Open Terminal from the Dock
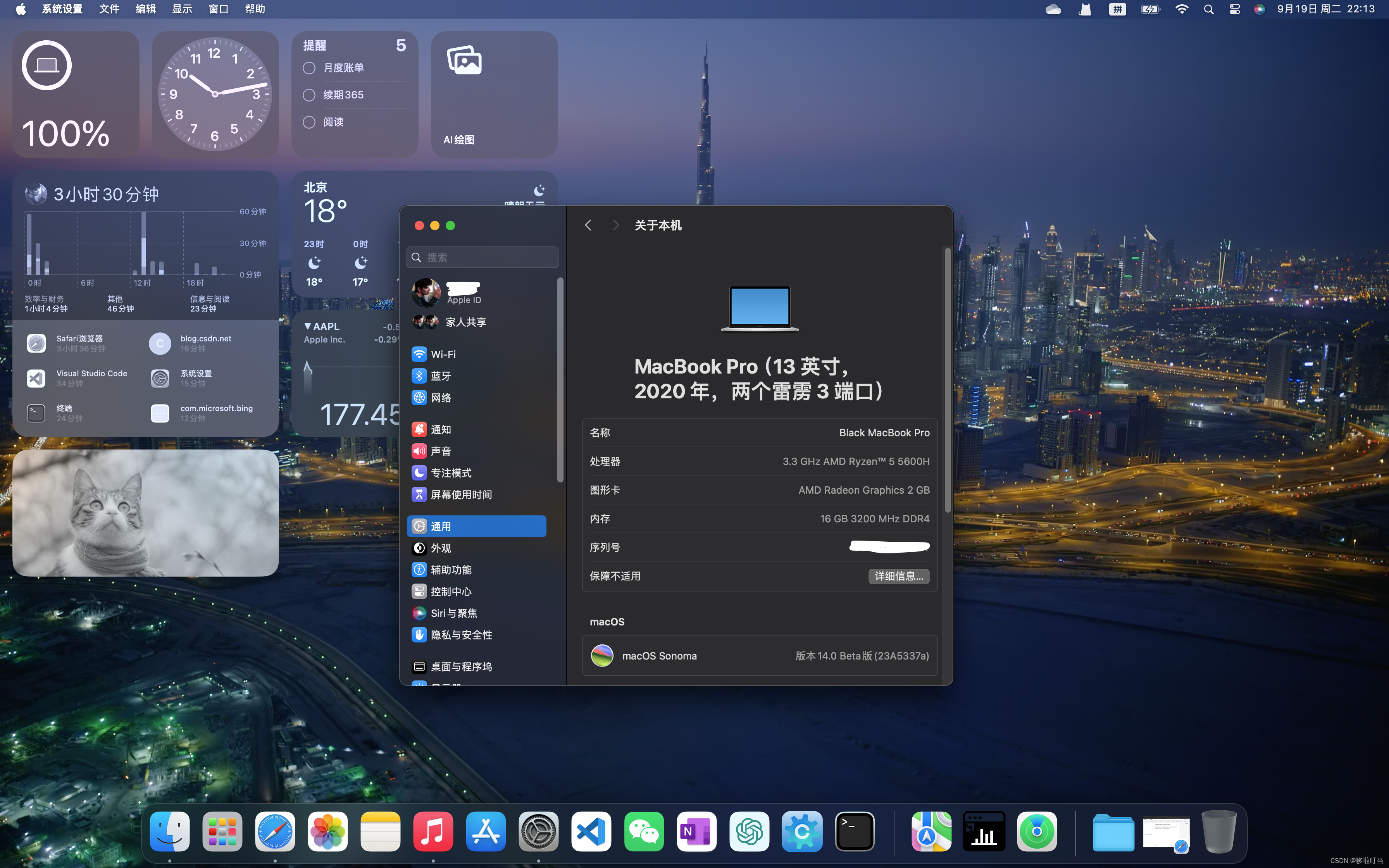This screenshot has width=1389, height=868. [x=855, y=832]
